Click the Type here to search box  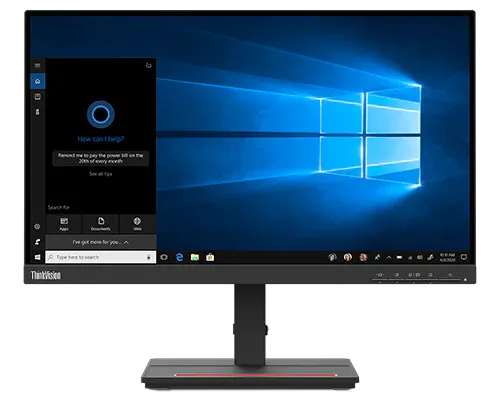click(x=101, y=257)
